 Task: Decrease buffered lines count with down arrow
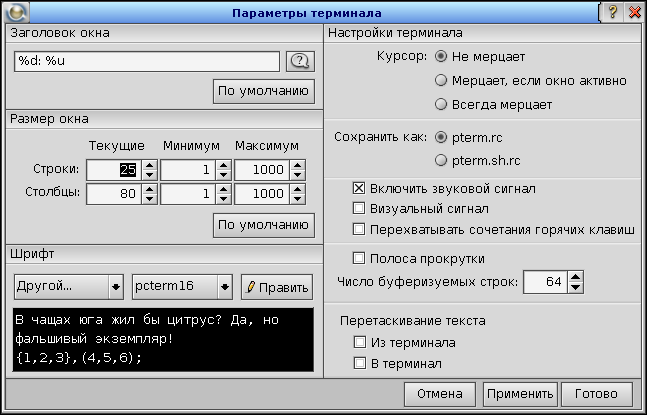point(574,289)
